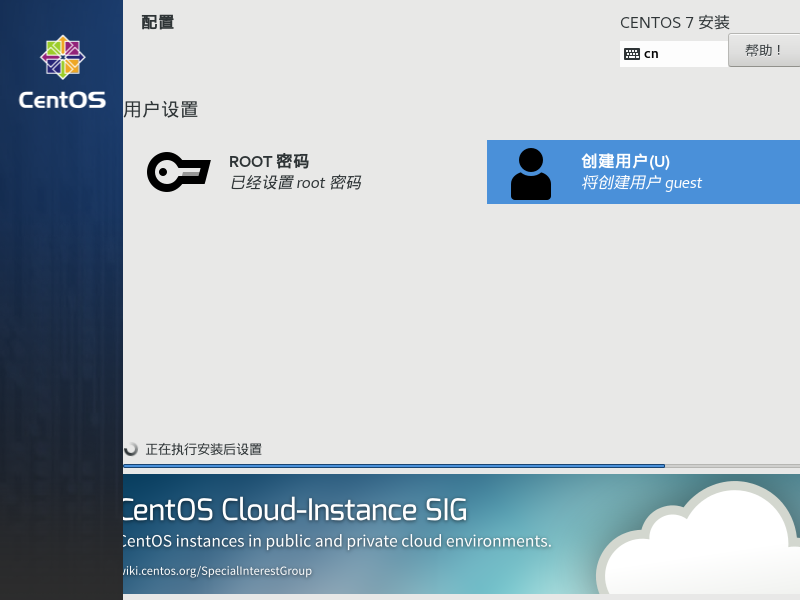The height and width of the screenshot is (600, 800).
Task: Click the 将创建用户 guest status text
Action: pos(641,183)
